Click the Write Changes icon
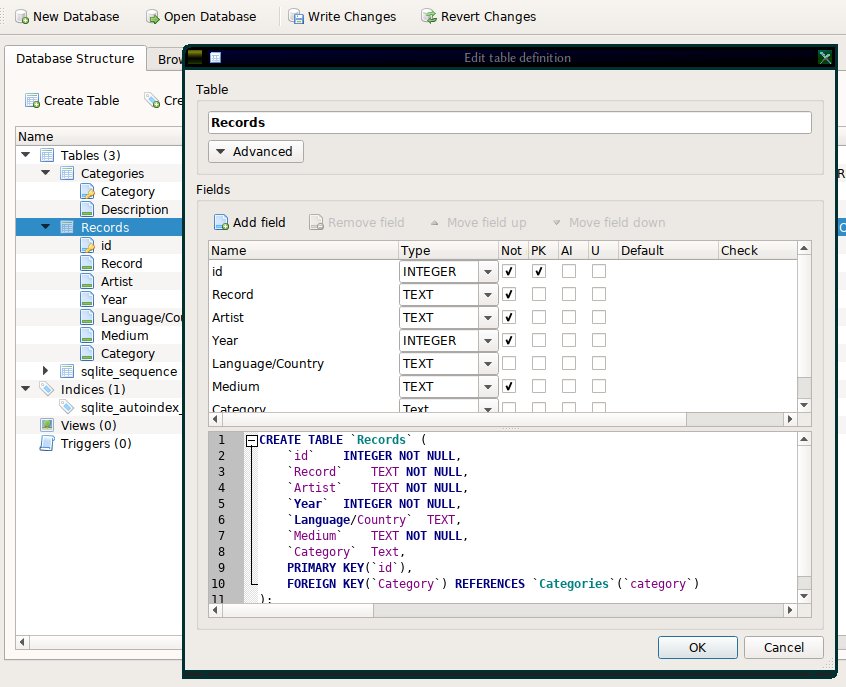 pyautogui.click(x=296, y=17)
